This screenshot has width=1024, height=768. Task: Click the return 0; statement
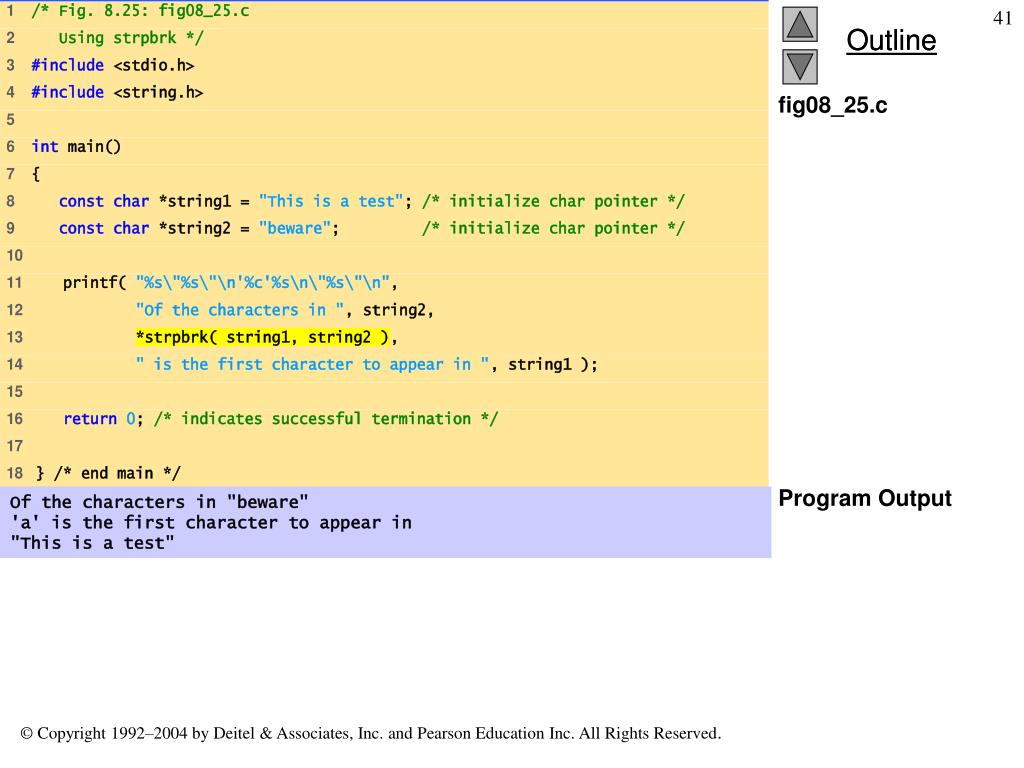click(103, 419)
